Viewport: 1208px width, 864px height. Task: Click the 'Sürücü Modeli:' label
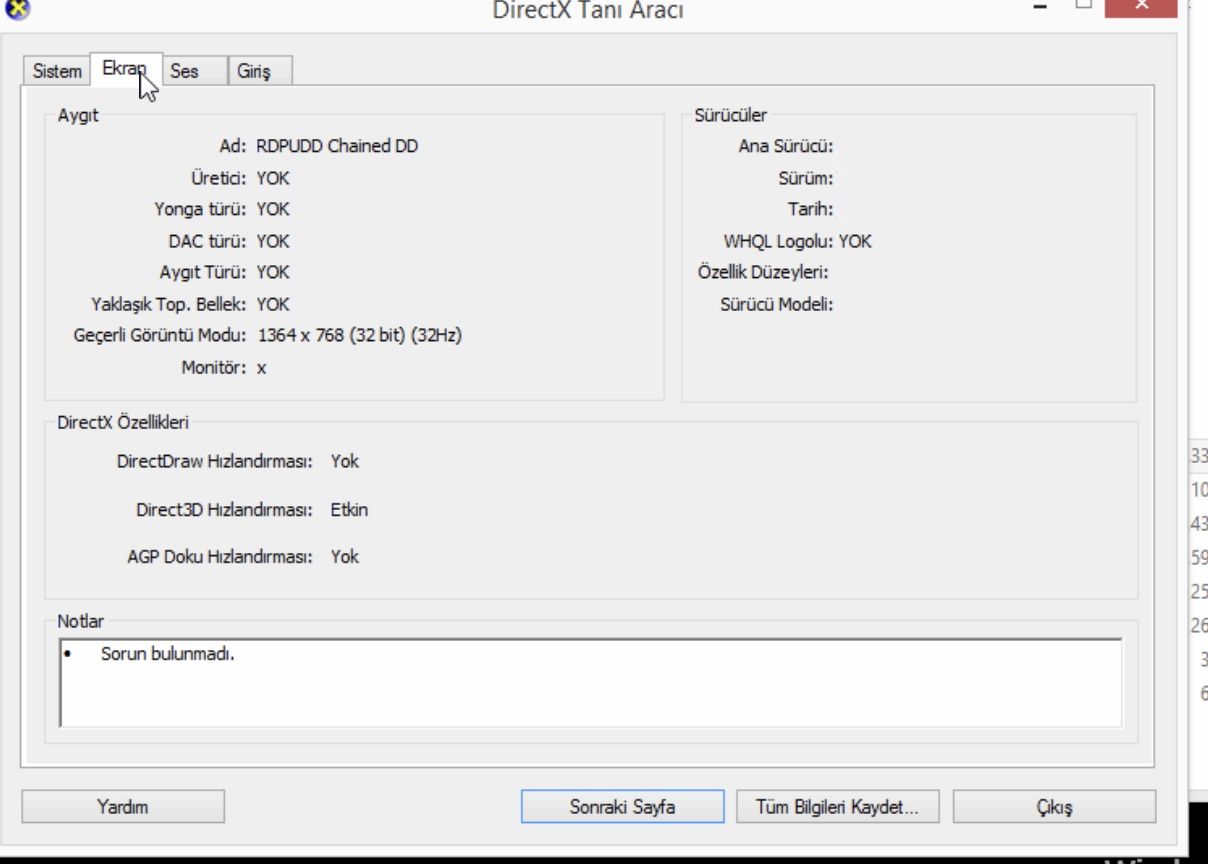point(777,304)
